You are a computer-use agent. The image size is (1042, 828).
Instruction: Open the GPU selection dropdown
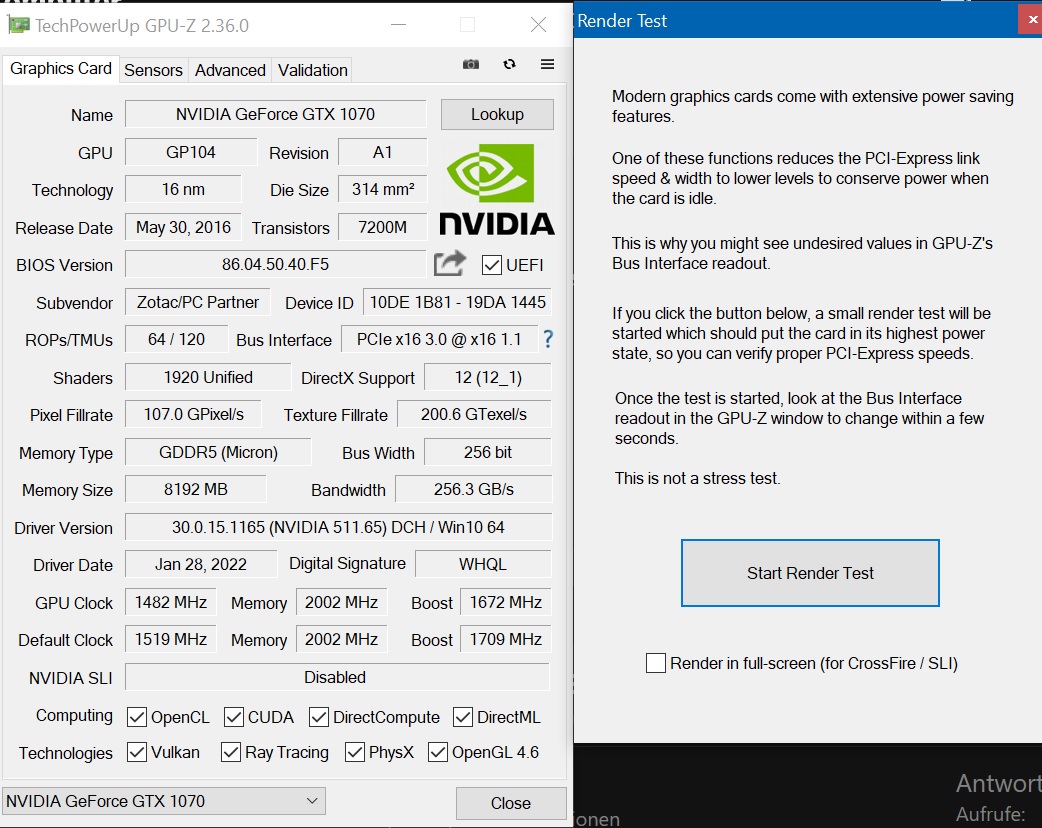(x=164, y=801)
